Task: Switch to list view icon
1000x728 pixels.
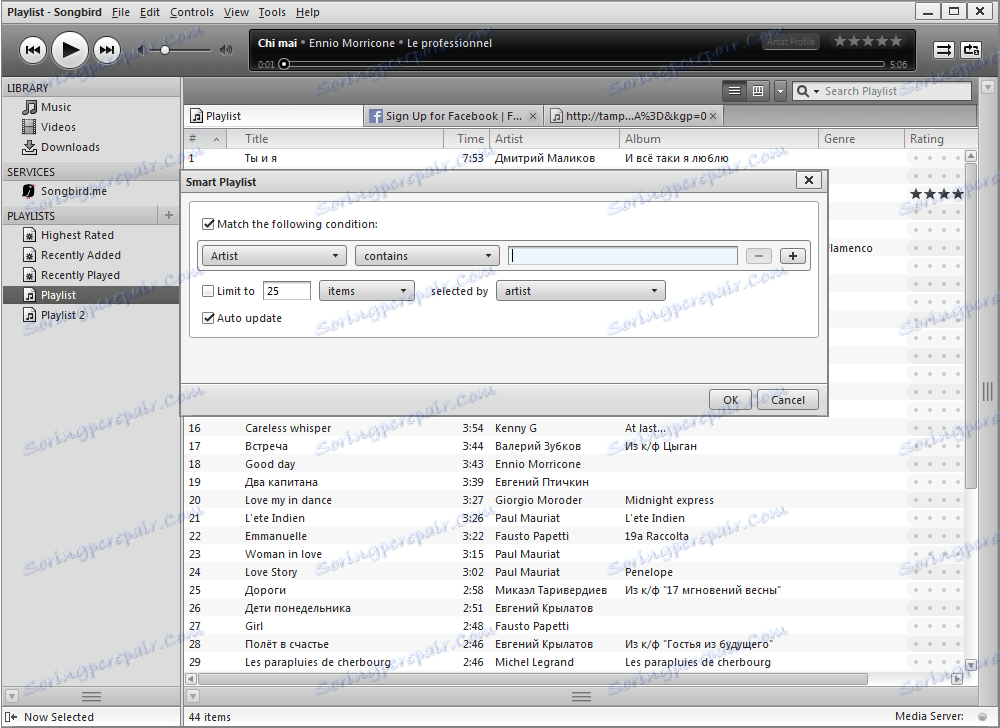Action: coord(734,91)
